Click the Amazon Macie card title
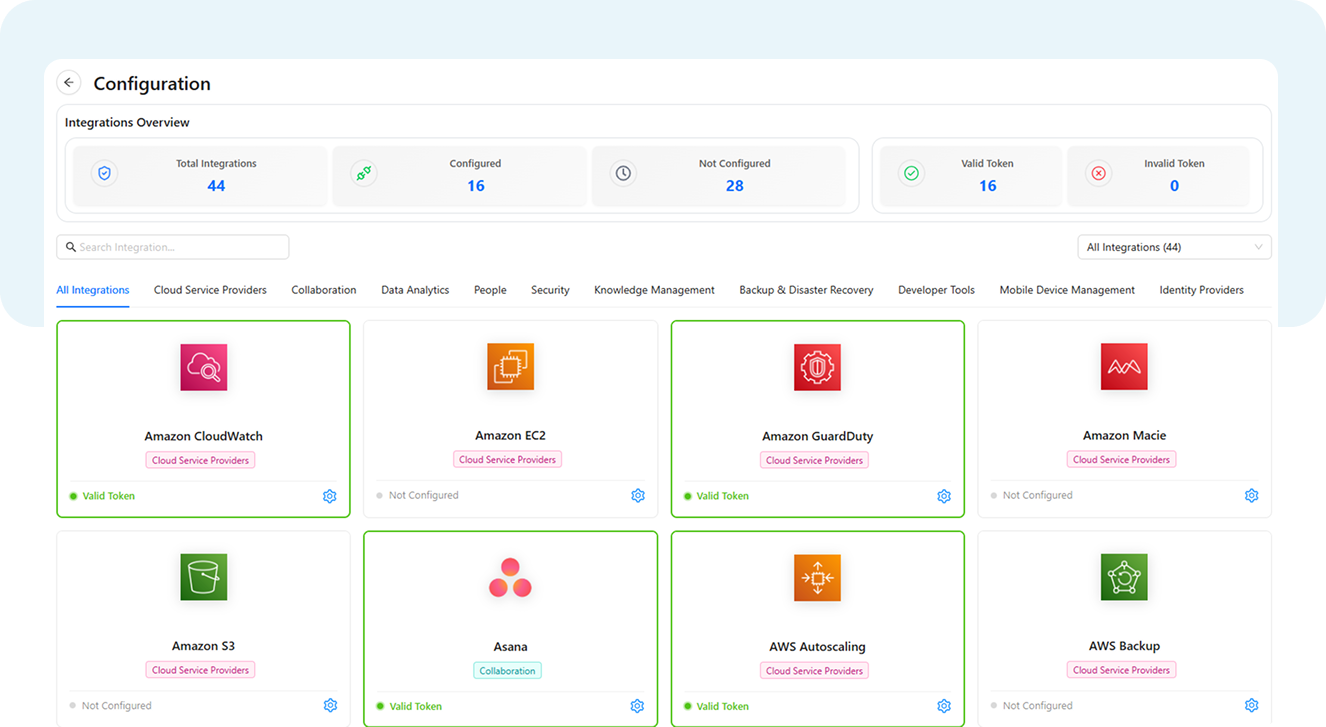Screen dimensions: 1326x727 pyautogui.click(x=1124, y=435)
